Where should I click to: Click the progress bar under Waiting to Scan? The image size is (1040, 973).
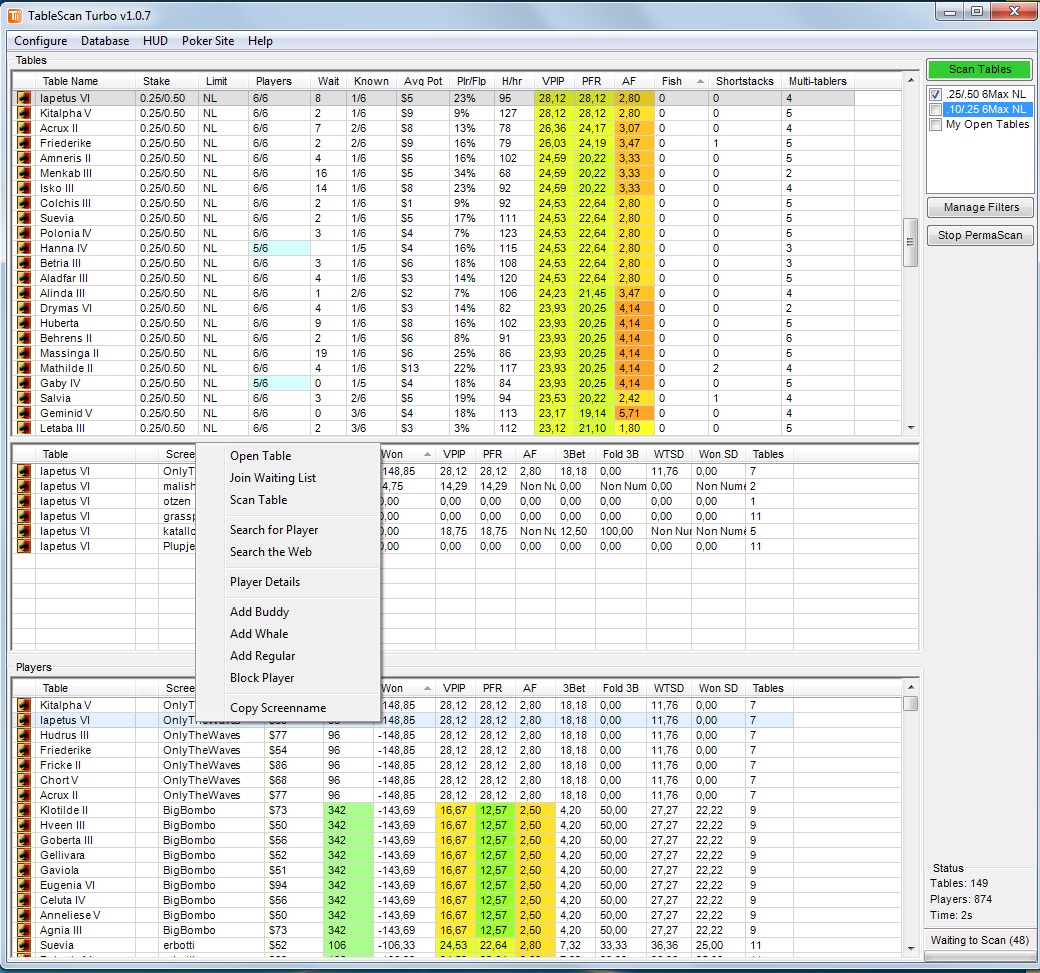click(x=979, y=956)
